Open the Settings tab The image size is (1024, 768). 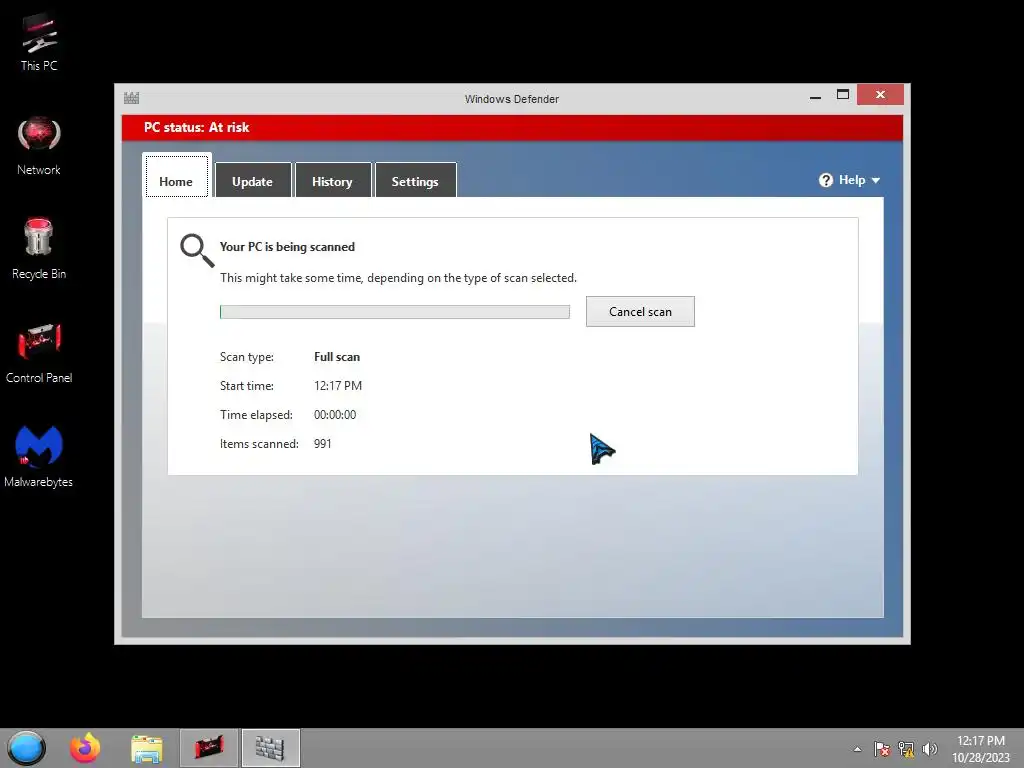[x=415, y=180]
